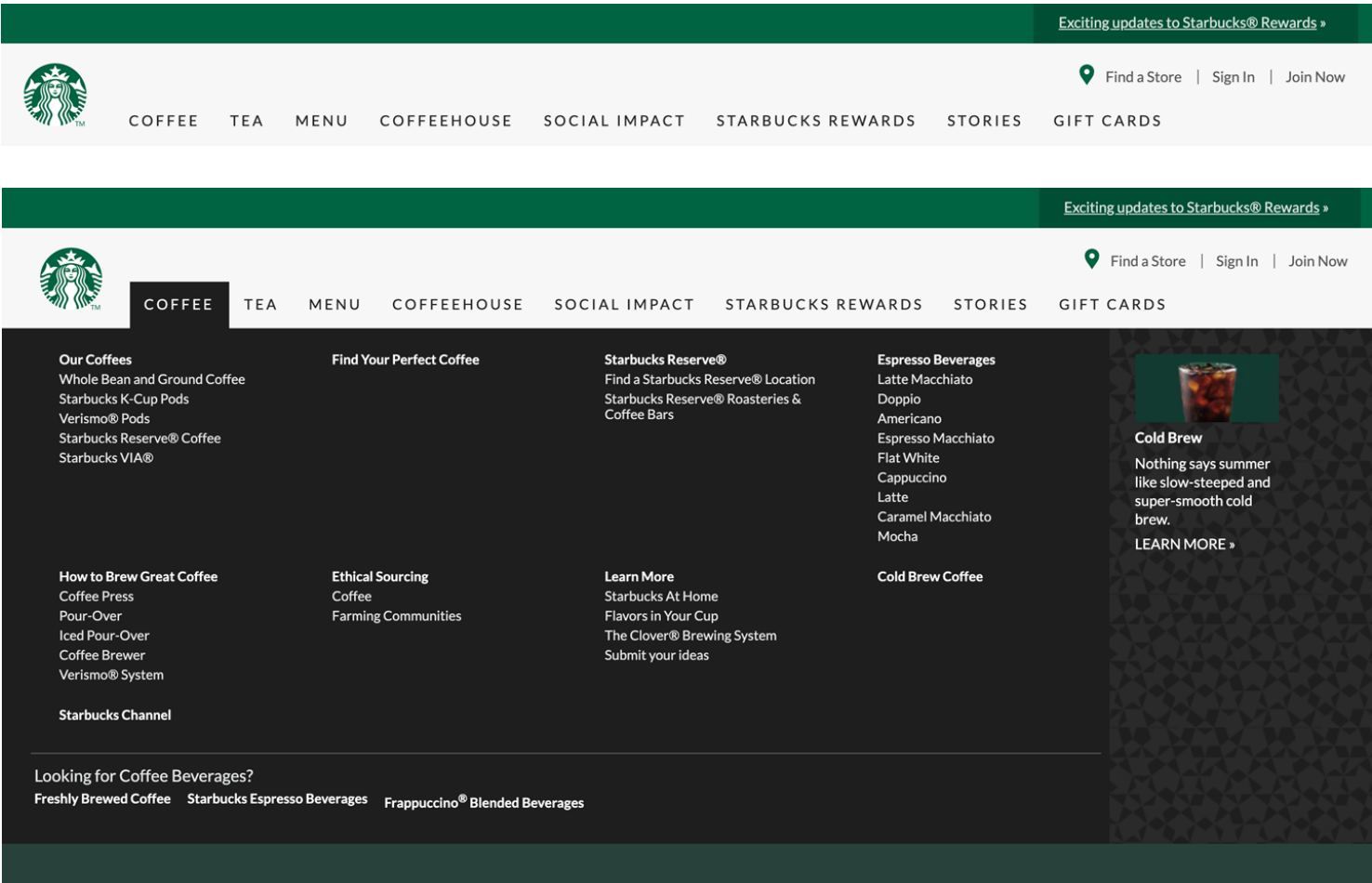Open Starbucks At Home link
Screen dimensions: 1372x883
pos(661,596)
